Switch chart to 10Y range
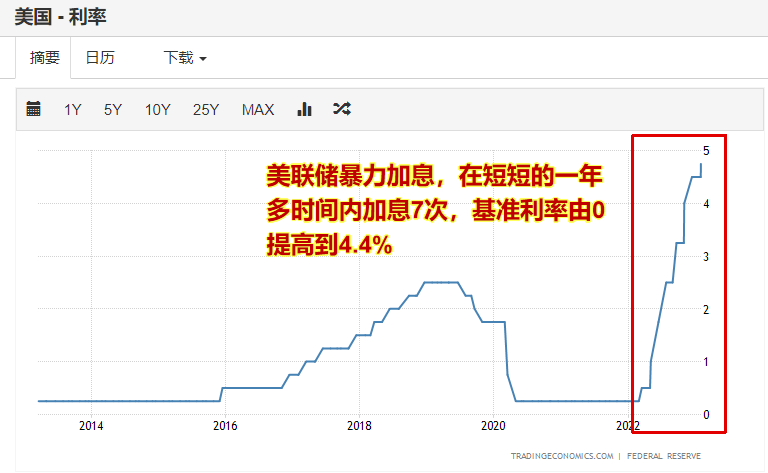Viewport: 768px width, 473px height. [158, 109]
